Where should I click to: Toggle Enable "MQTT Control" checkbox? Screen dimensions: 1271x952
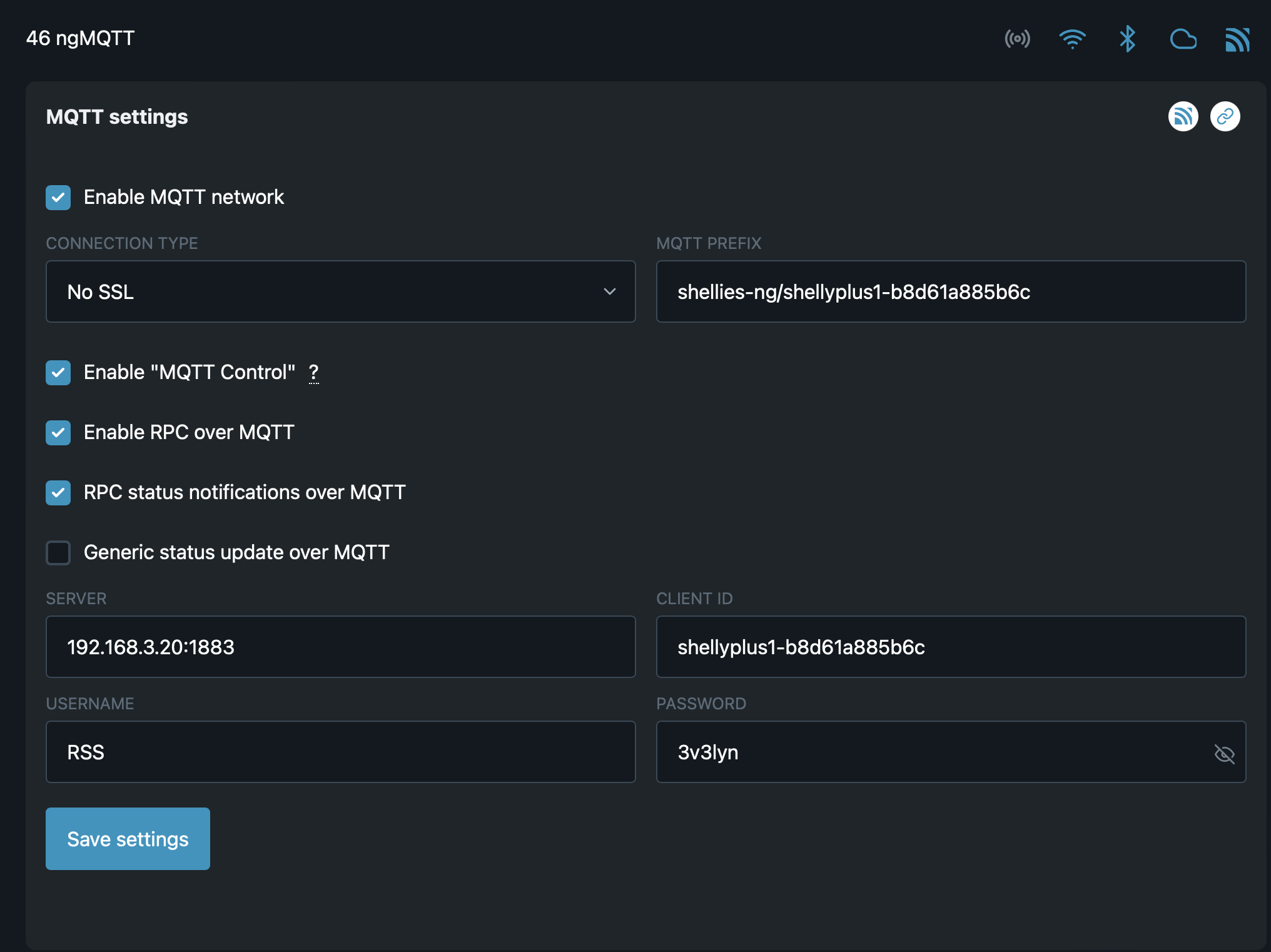58,373
